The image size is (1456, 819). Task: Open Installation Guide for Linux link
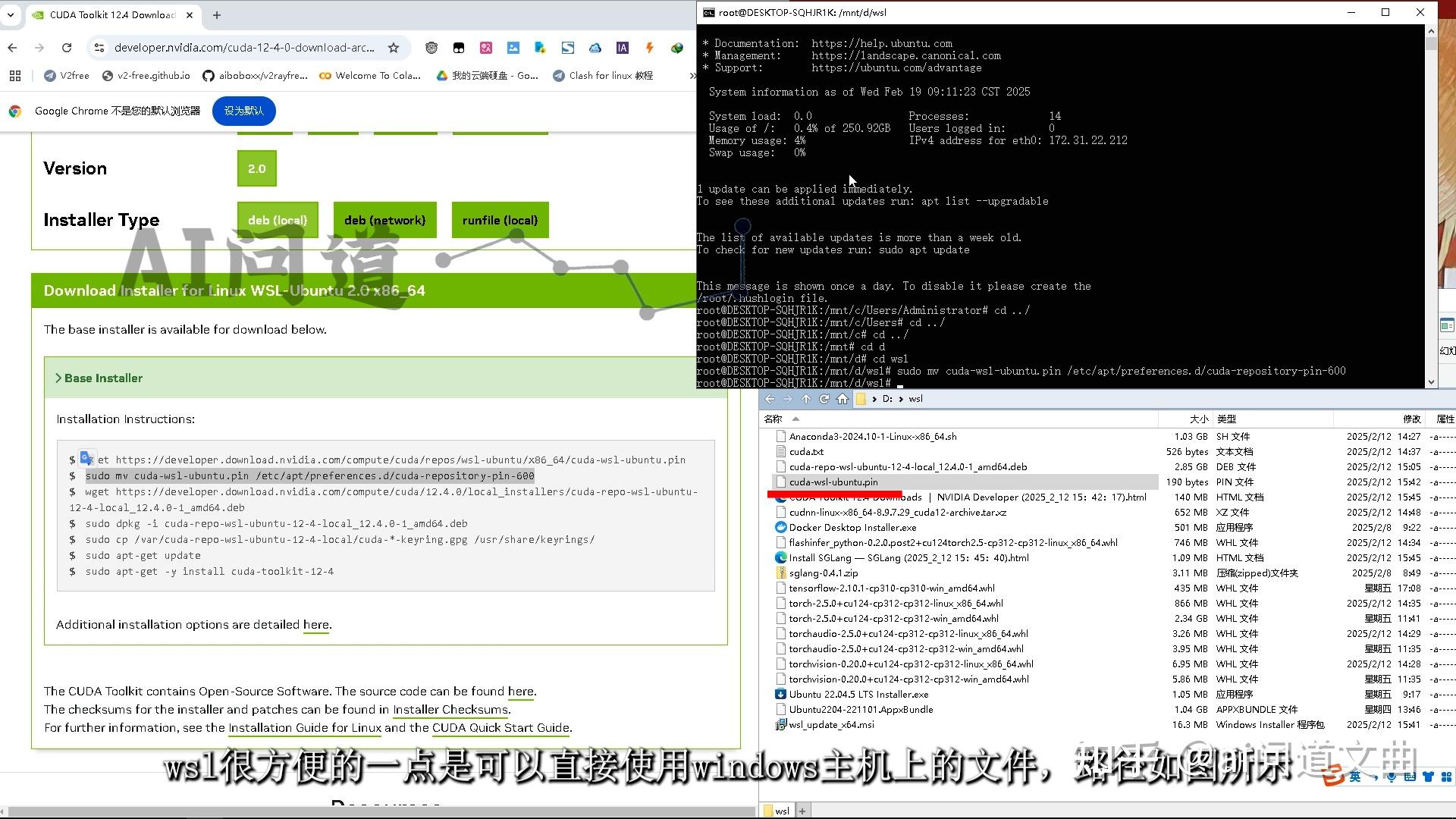pyautogui.click(x=305, y=728)
